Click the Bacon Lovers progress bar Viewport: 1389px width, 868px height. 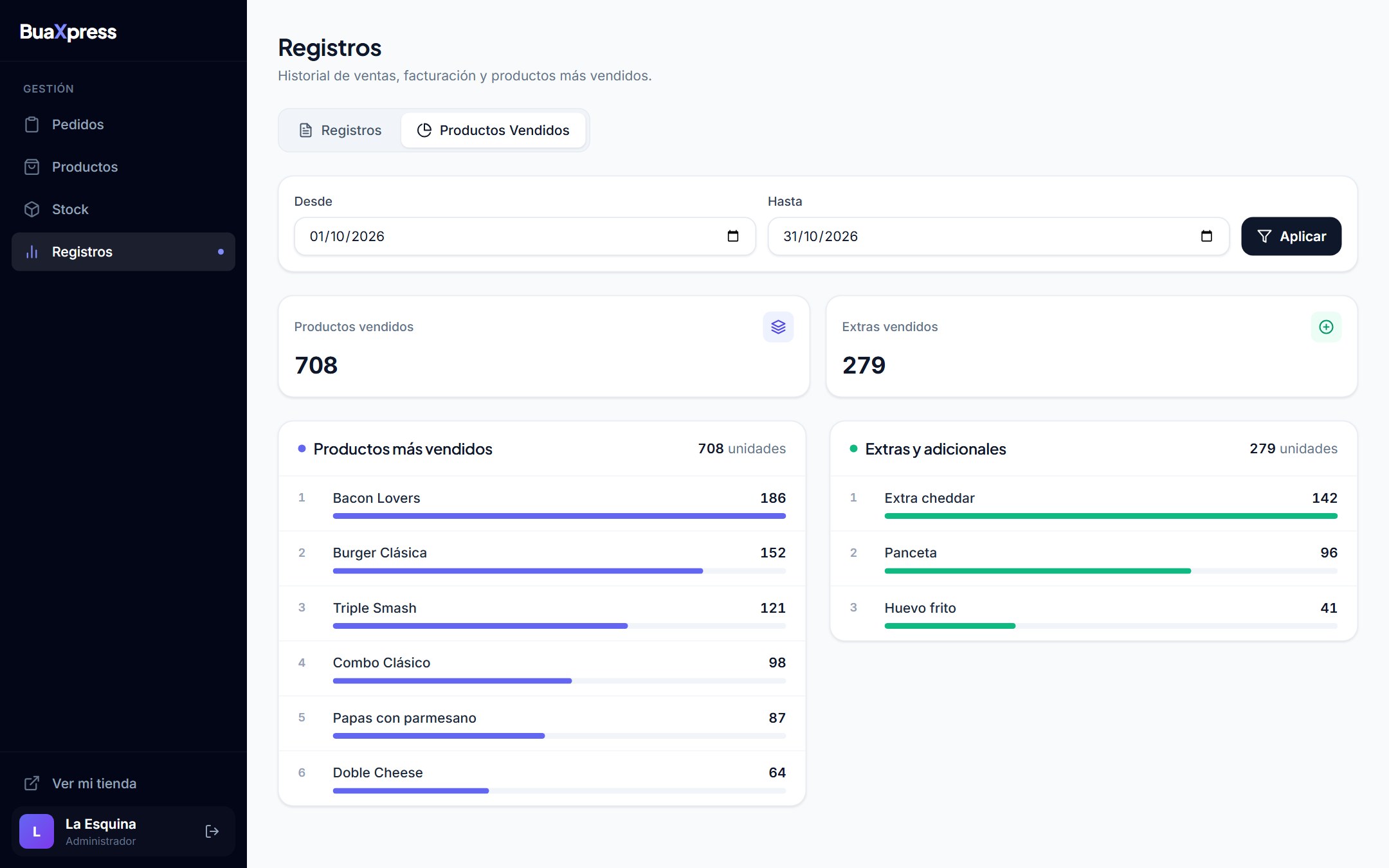click(559, 516)
